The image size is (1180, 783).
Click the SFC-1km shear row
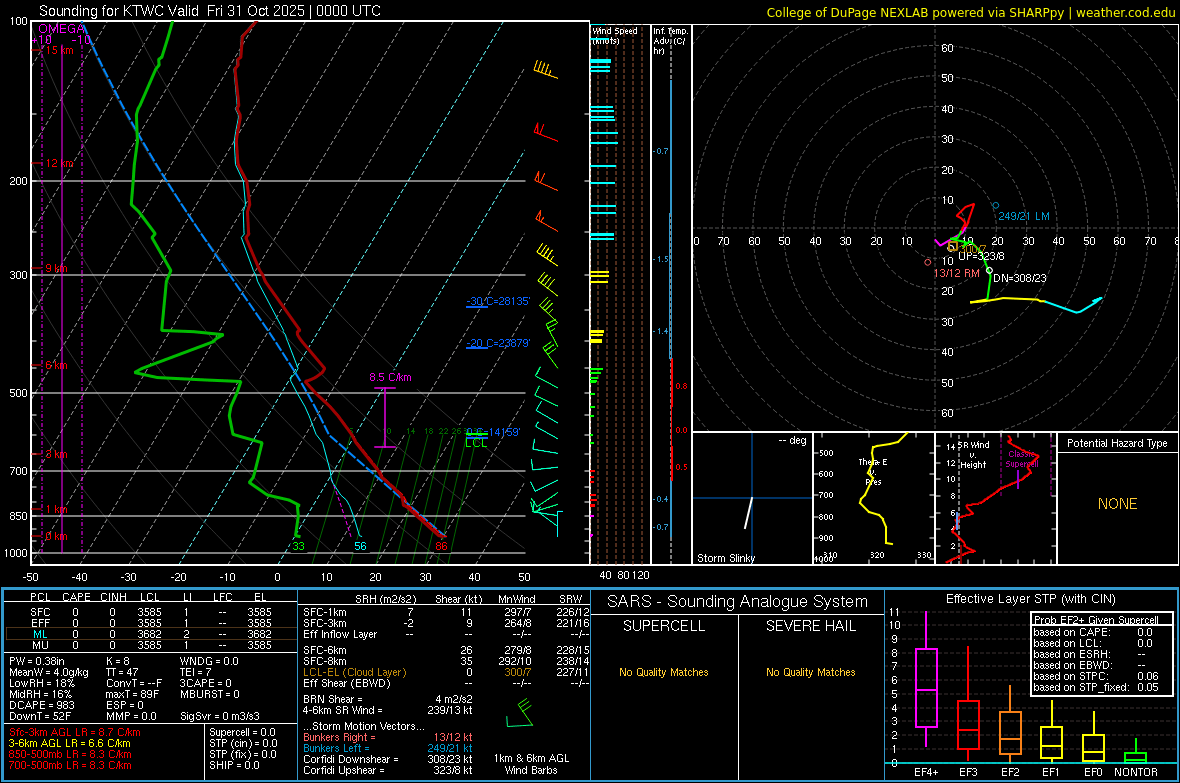(446, 612)
